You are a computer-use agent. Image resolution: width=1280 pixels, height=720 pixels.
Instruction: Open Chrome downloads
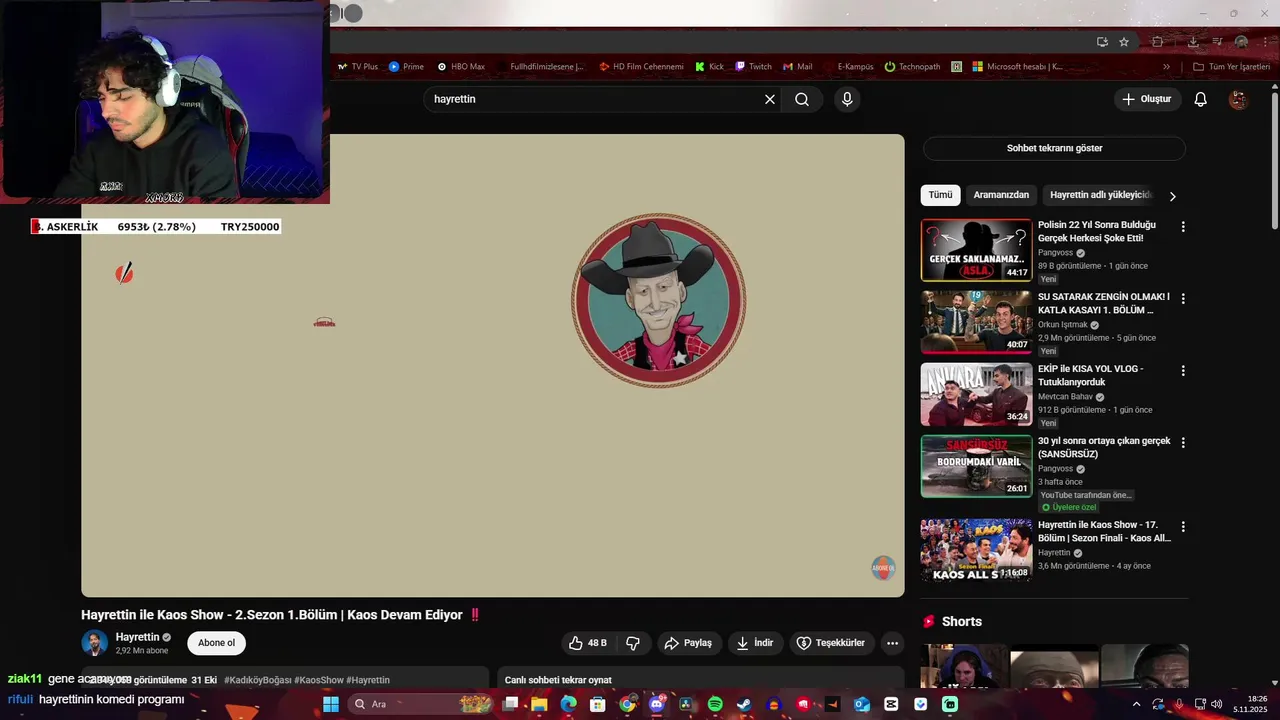click(1193, 42)
